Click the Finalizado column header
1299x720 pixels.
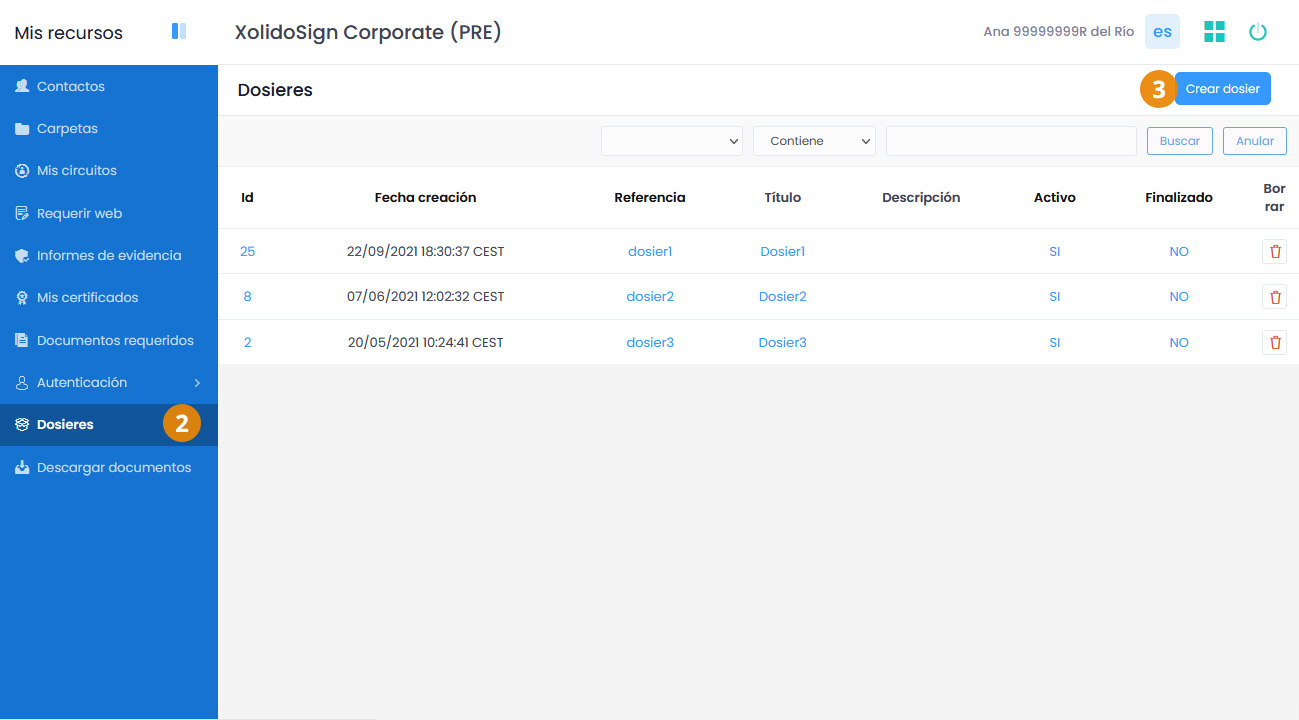click(x=1179, y=197)
